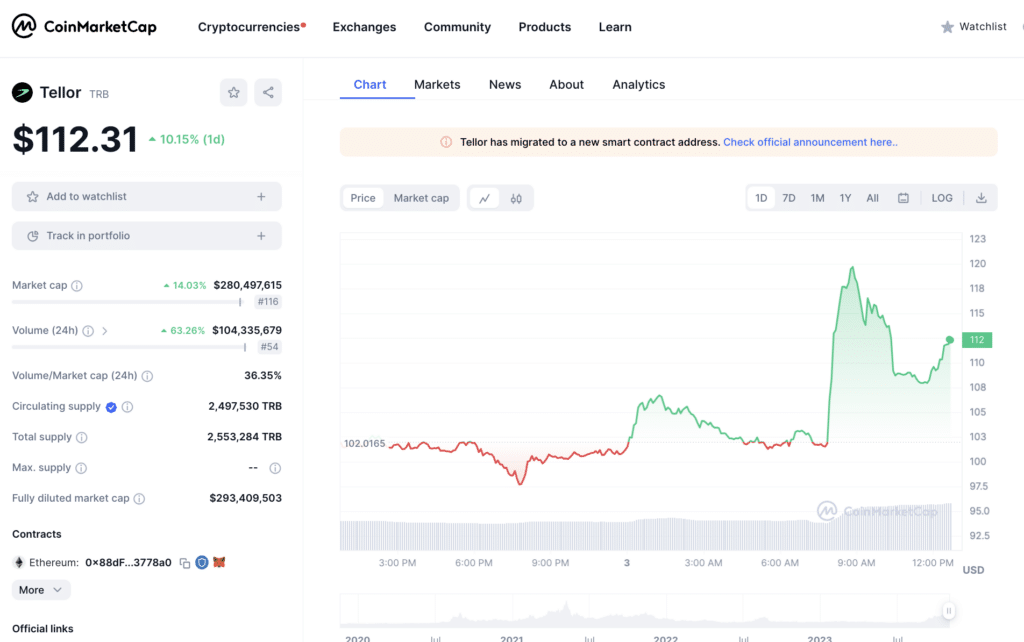This screenshot has height=642, width=1024.
Task: Toggle LOG scale on chart
Action: (942, 198)
